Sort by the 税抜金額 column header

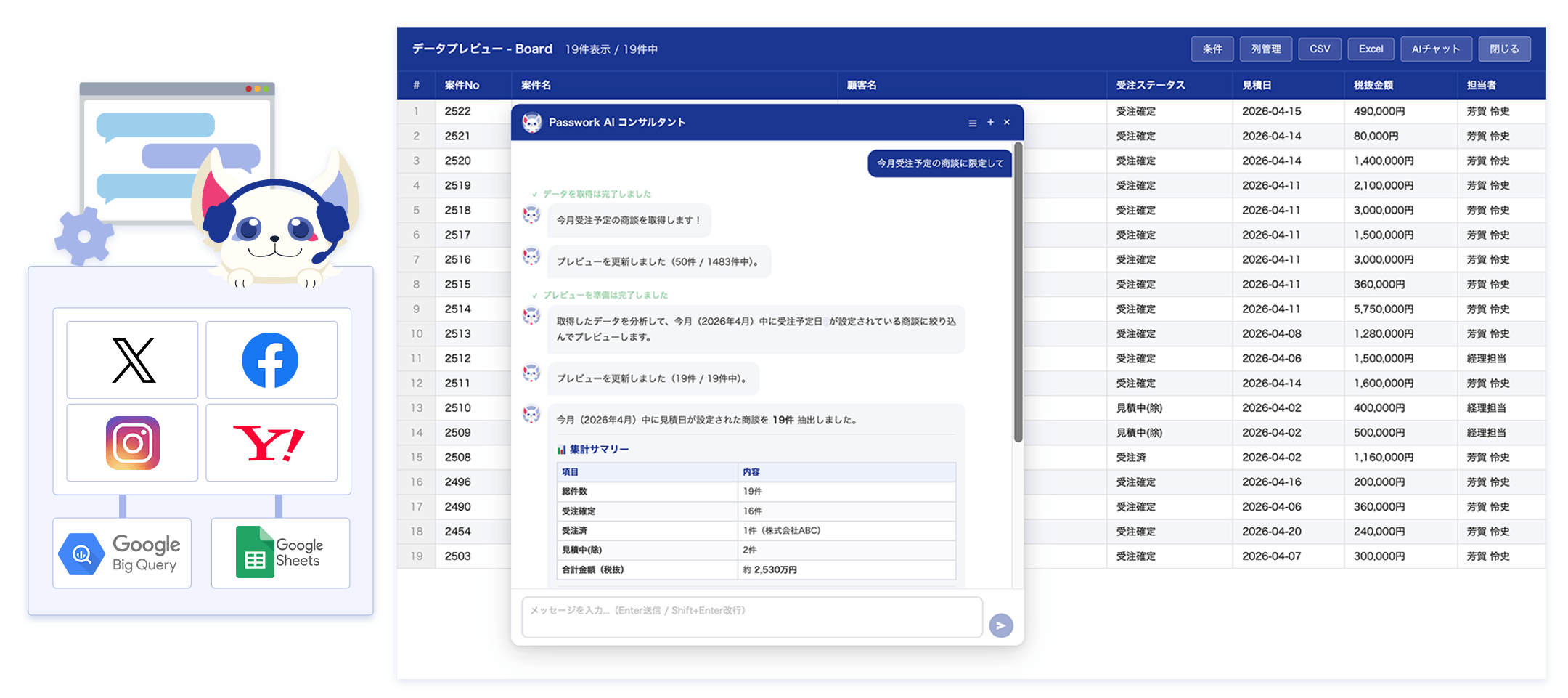1373,85
